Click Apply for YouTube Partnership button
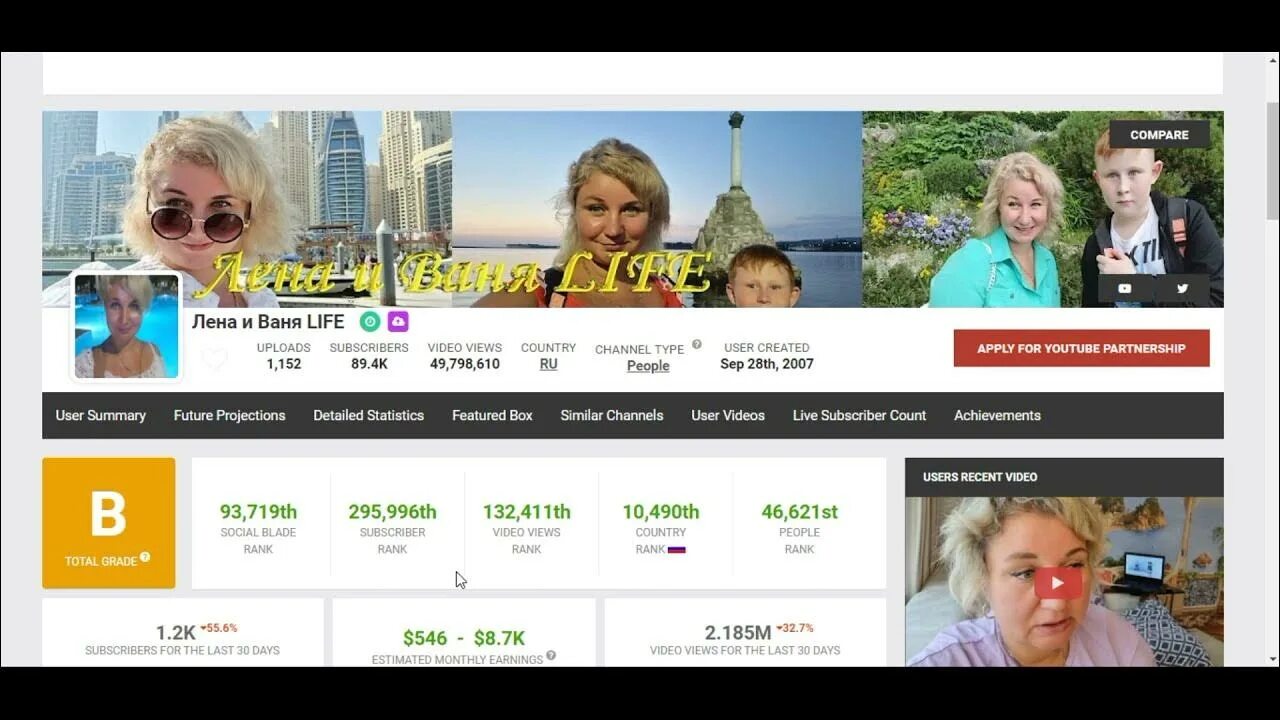Screen dimensions: 1280x720 tap(1081, 348)
